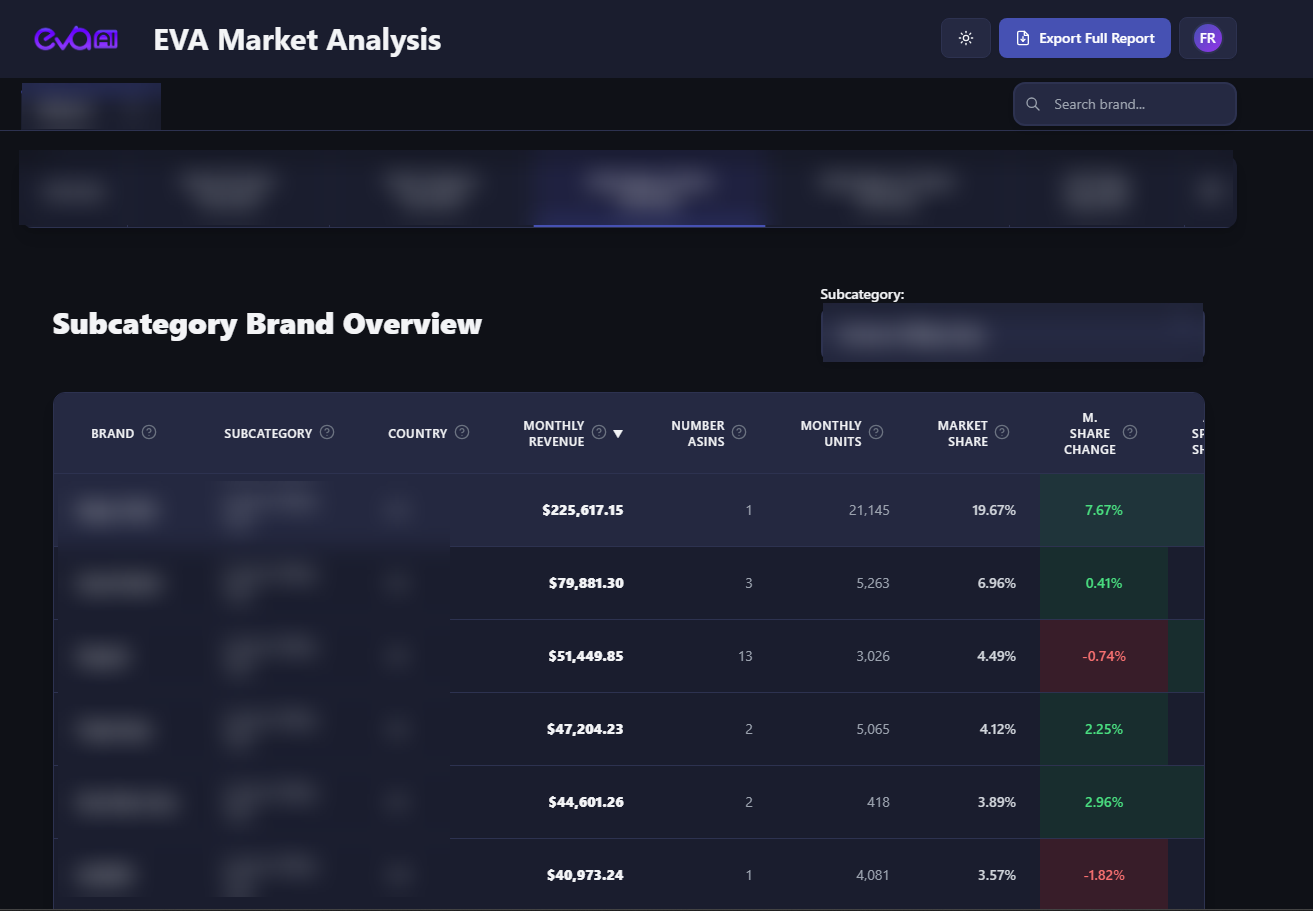The image size is (1313, 911).
Task: Click help icon next to M. Share Change
Action: (x=1130, y=432)
